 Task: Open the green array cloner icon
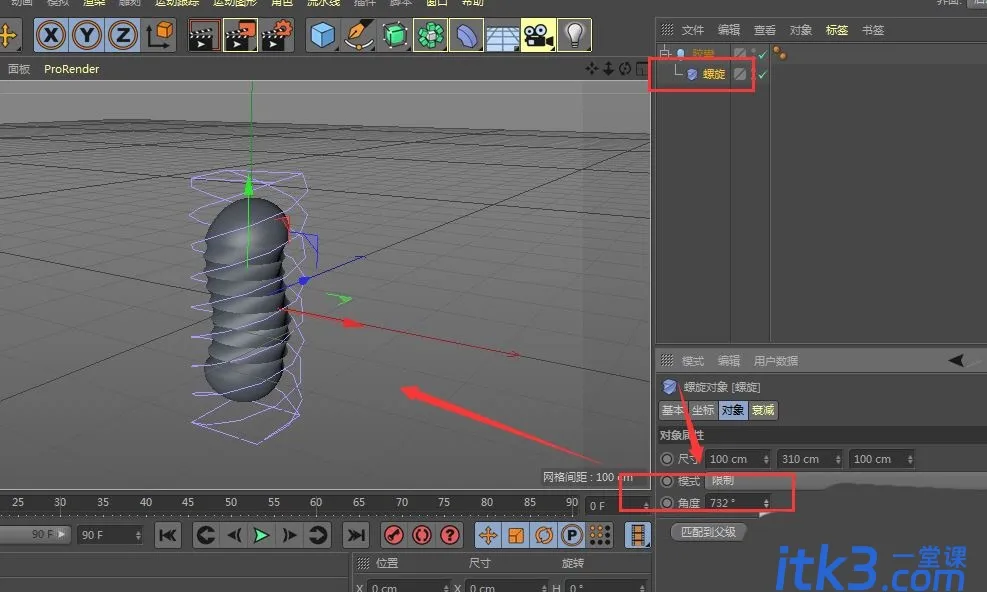(x=431, y=35)
